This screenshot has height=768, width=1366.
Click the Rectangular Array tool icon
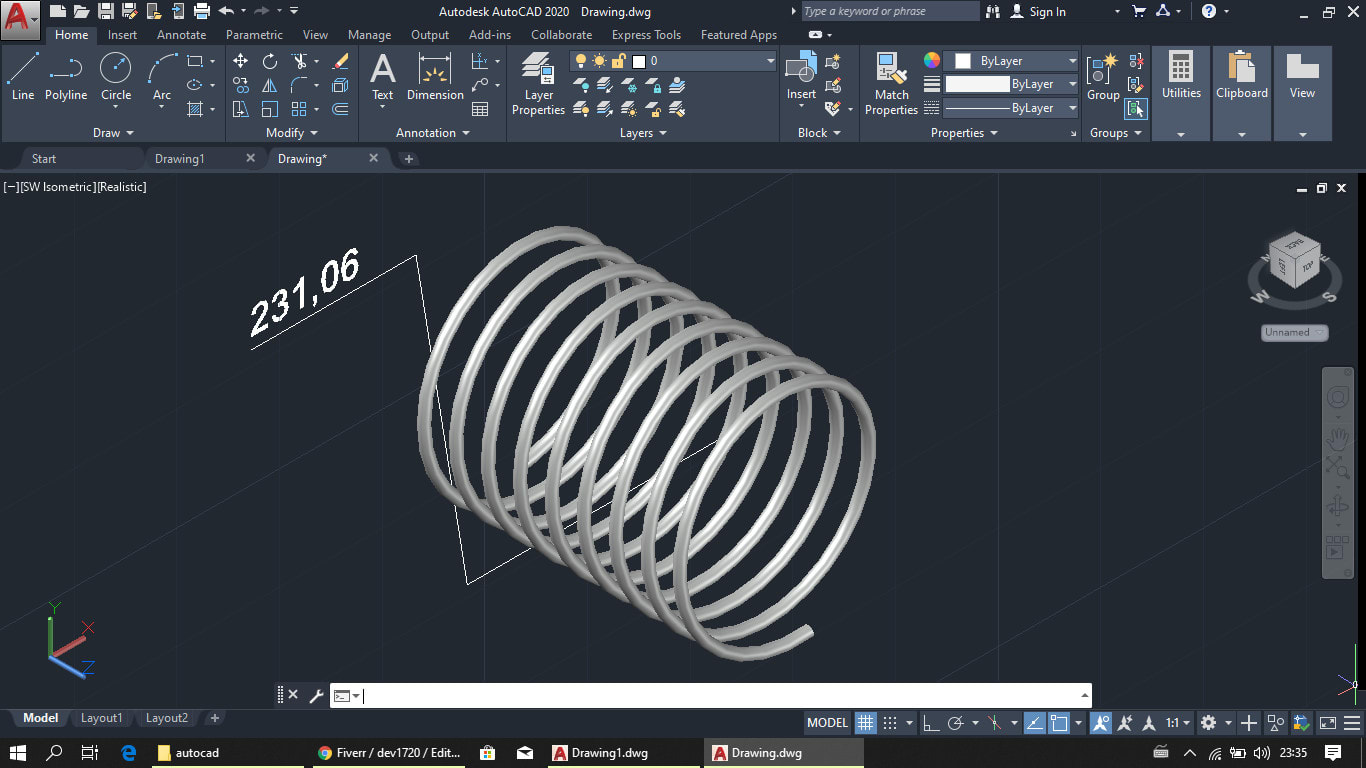tap(299, 109)
